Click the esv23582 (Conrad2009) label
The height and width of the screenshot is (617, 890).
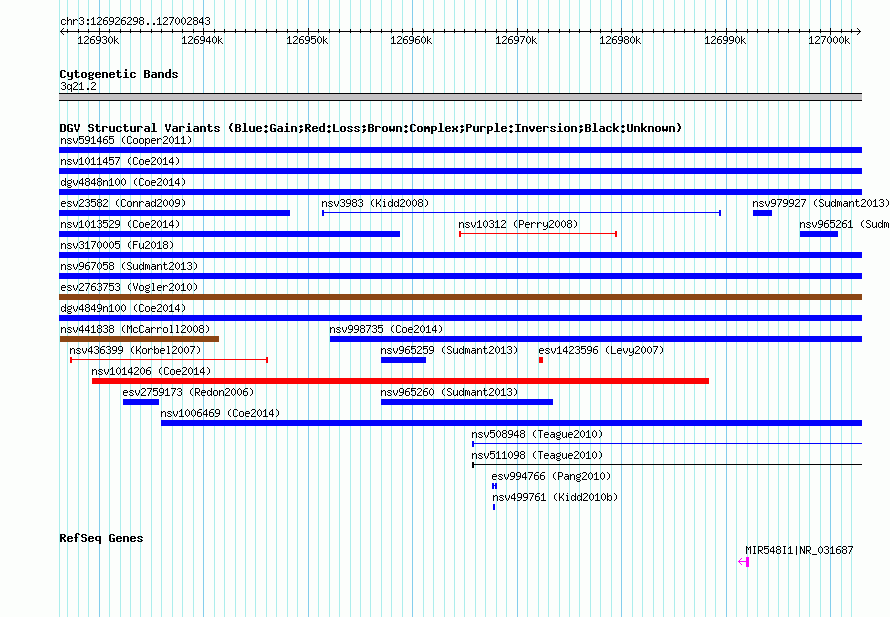click(123, 203)
